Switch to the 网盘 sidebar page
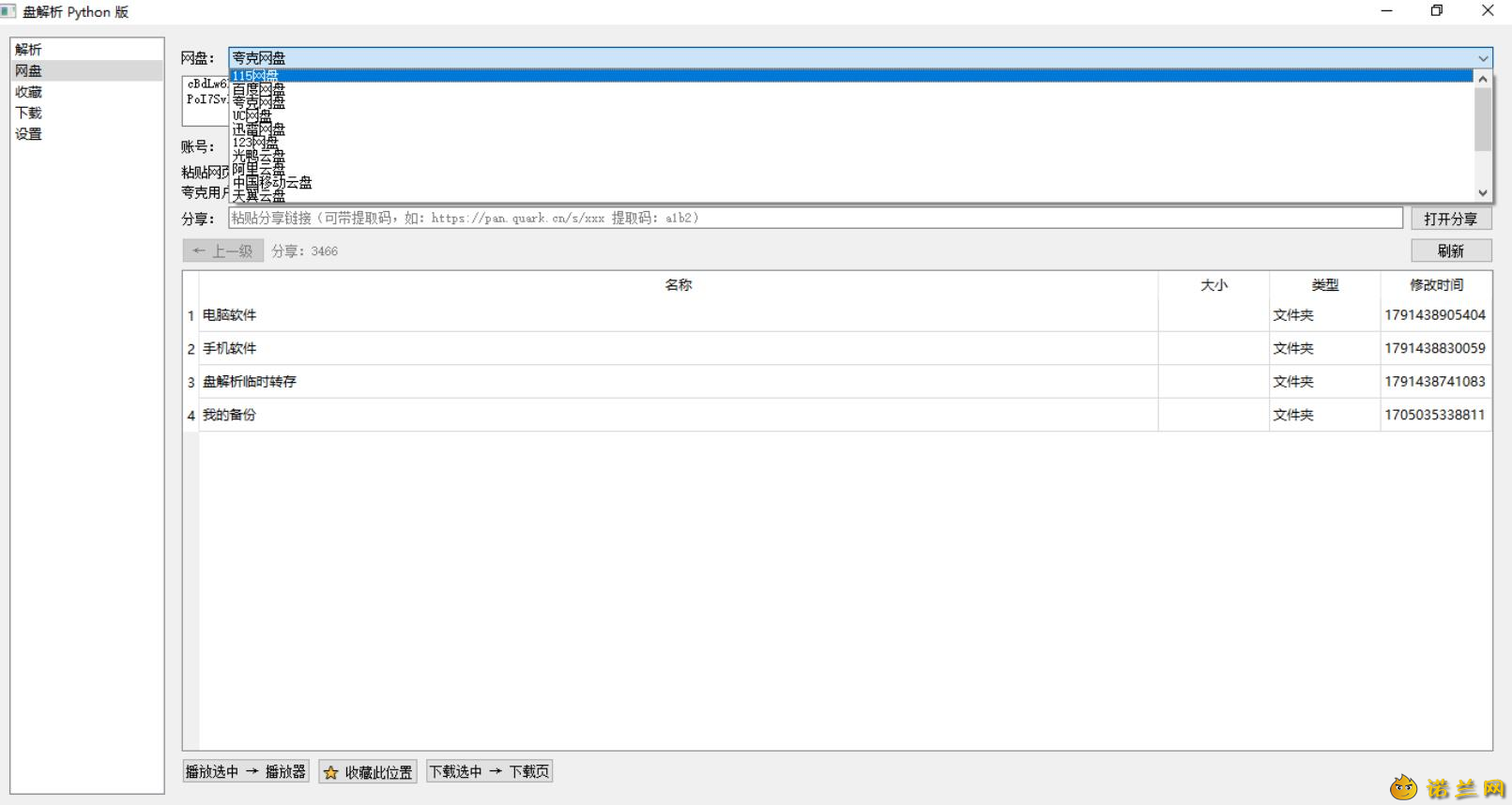This screenshot has width=1512, height=805. tap(87, 70)
